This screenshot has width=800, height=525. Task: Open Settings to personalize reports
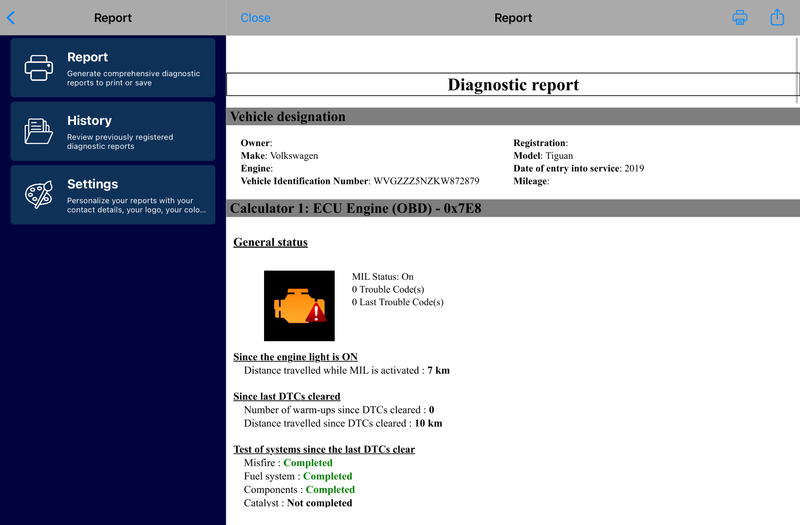click(x=112, y=194)
